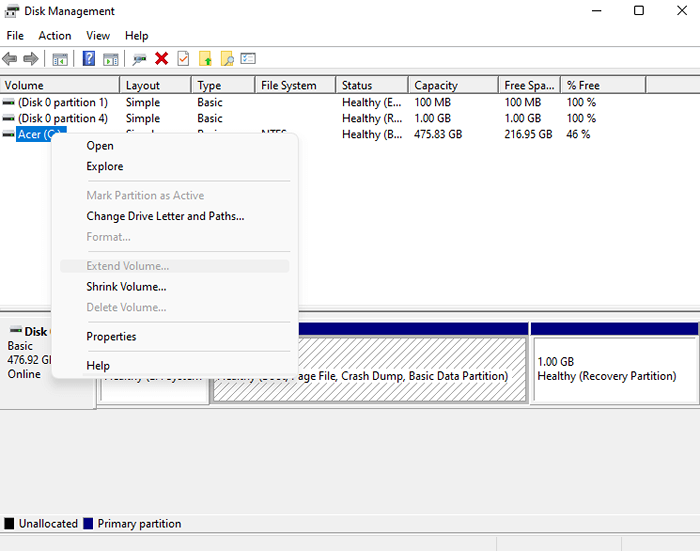Select the (Disk 0 partition 4) volume row
Viewport: 700px width, 551px height.
point(63,118)
